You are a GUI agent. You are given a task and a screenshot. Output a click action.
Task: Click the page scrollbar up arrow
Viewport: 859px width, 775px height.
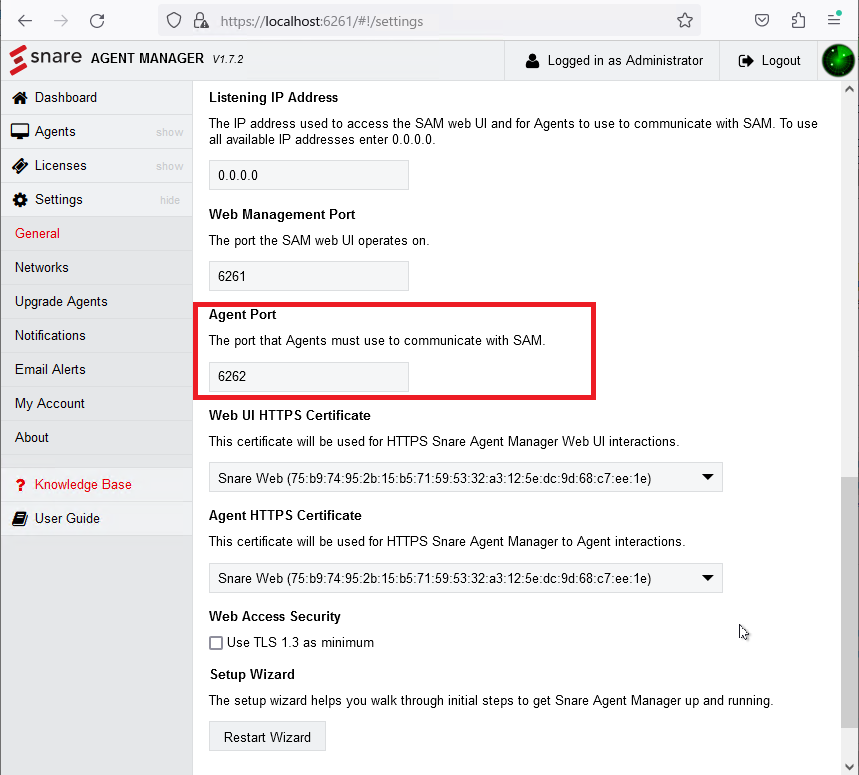pyautogui.click(x=849, y=89)
